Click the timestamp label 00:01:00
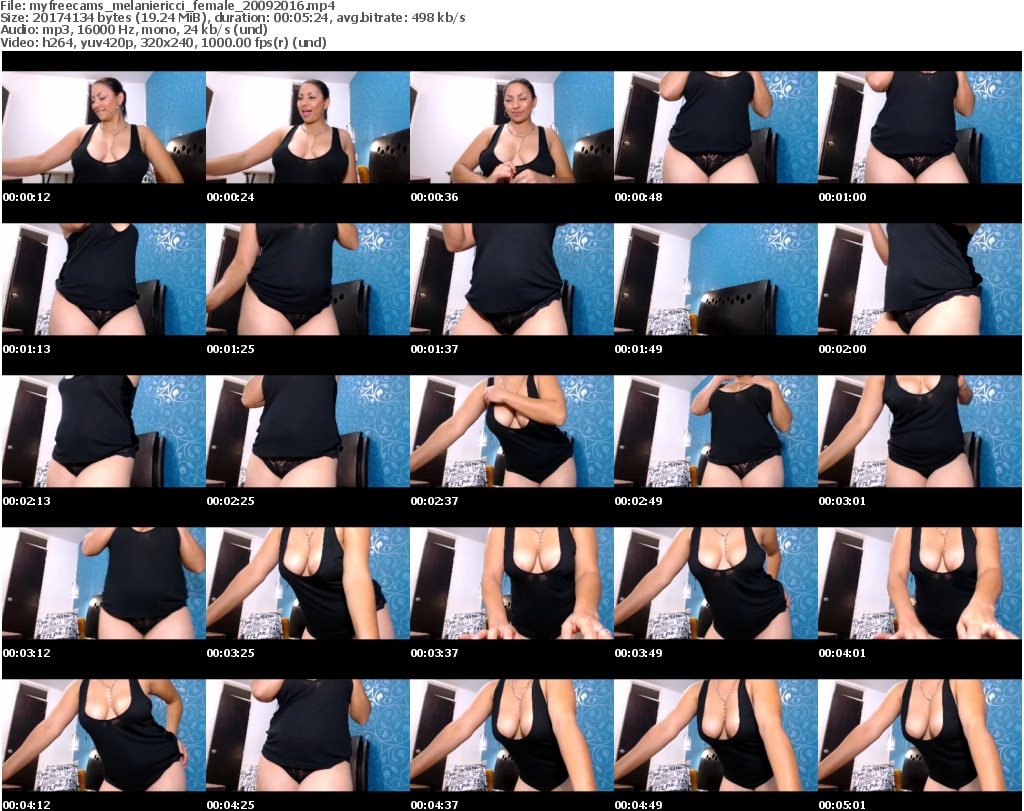 click(x=842, y=197)
